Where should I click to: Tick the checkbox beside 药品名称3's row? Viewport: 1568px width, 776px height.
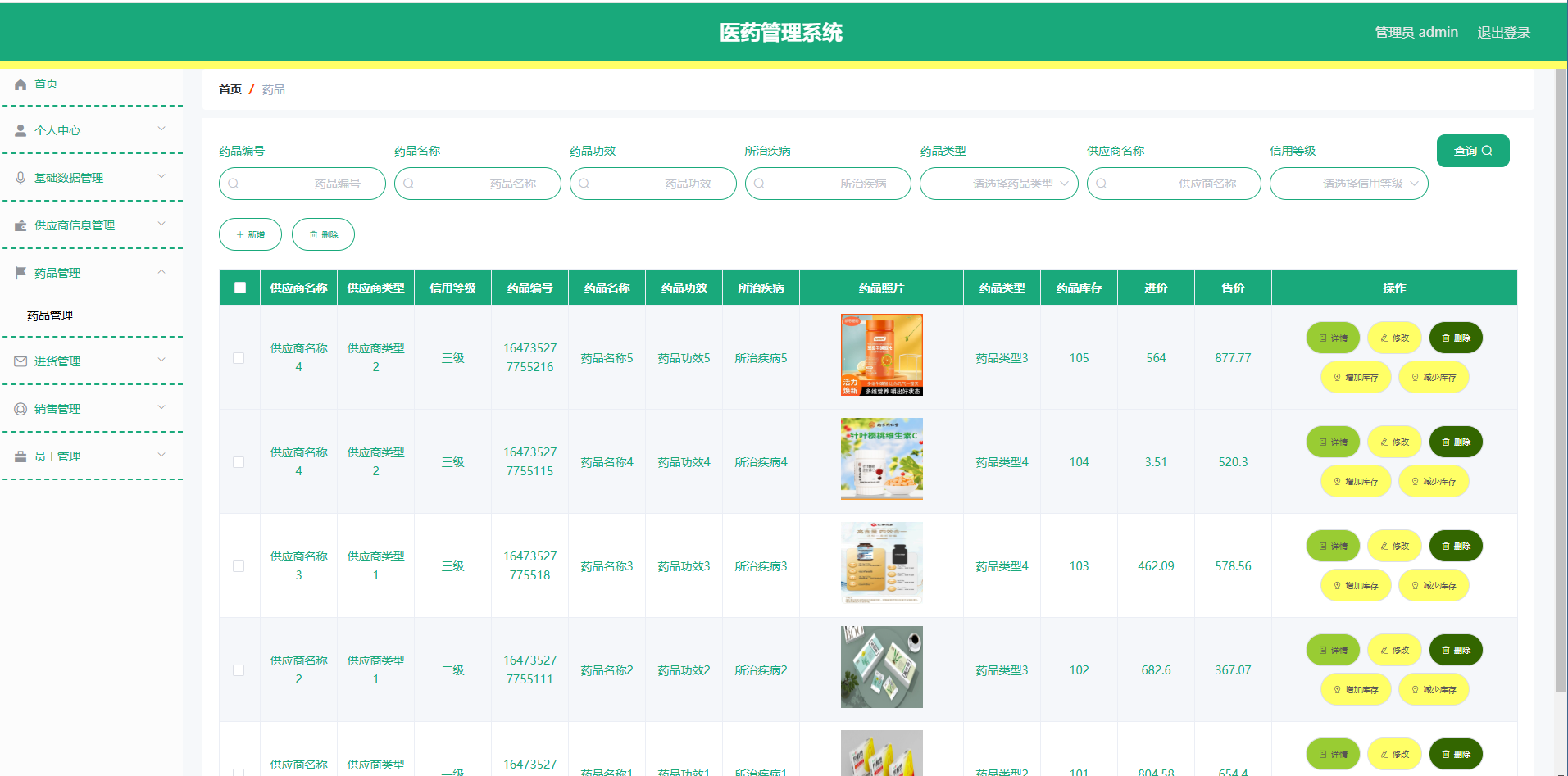pyautogui.click(x=239, y=565)
